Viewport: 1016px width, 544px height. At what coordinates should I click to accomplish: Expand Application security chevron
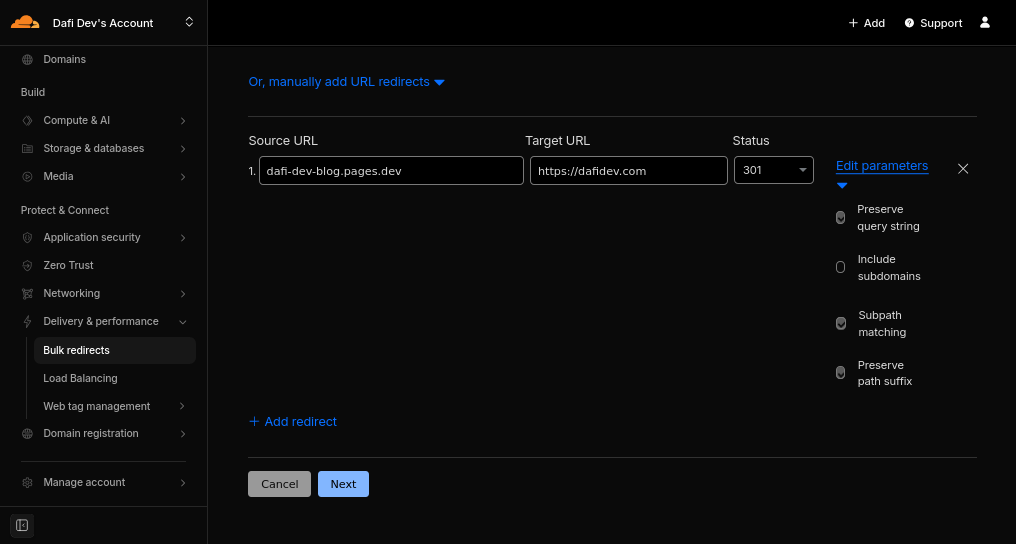click(x=183, y=238)
